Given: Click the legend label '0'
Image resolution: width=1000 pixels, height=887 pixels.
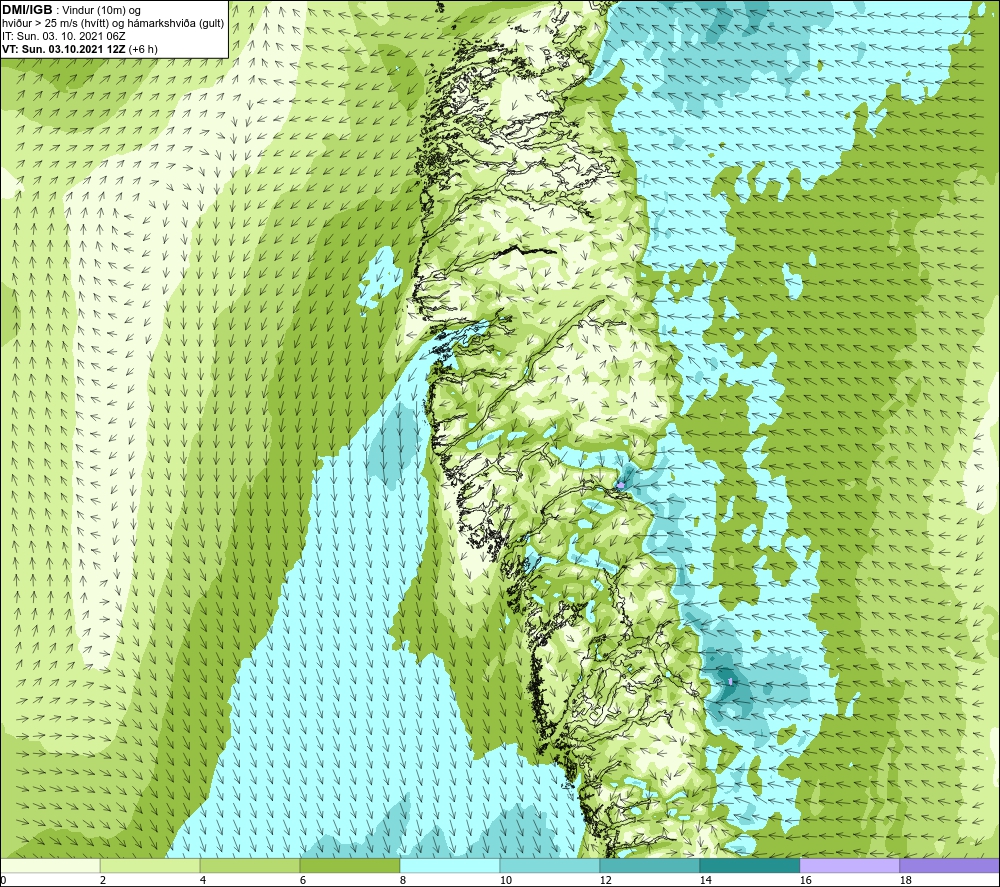Looking at the screenshot, I should (x=3, y=881).
